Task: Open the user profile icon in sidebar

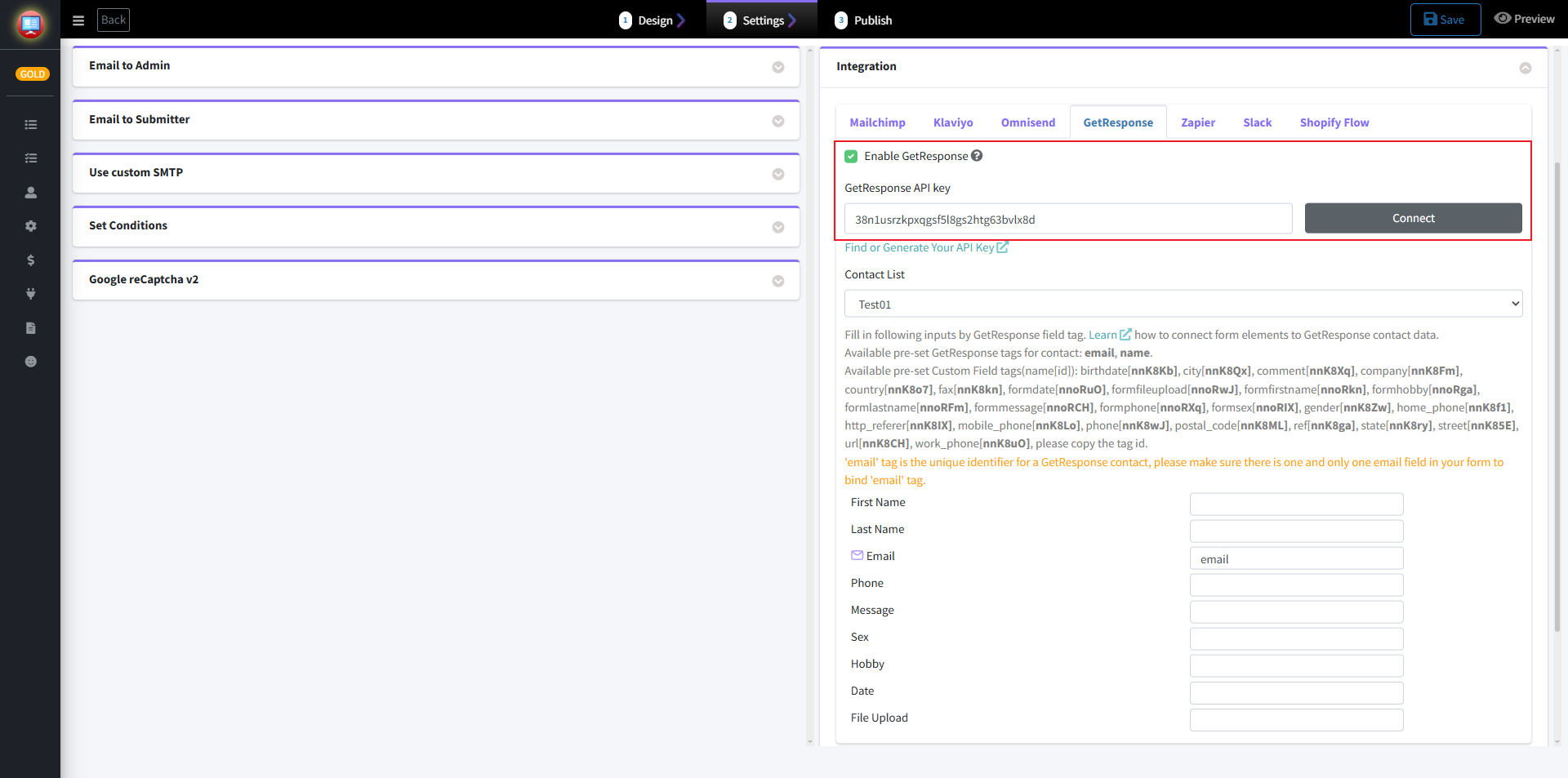Action: click(31, 193)
